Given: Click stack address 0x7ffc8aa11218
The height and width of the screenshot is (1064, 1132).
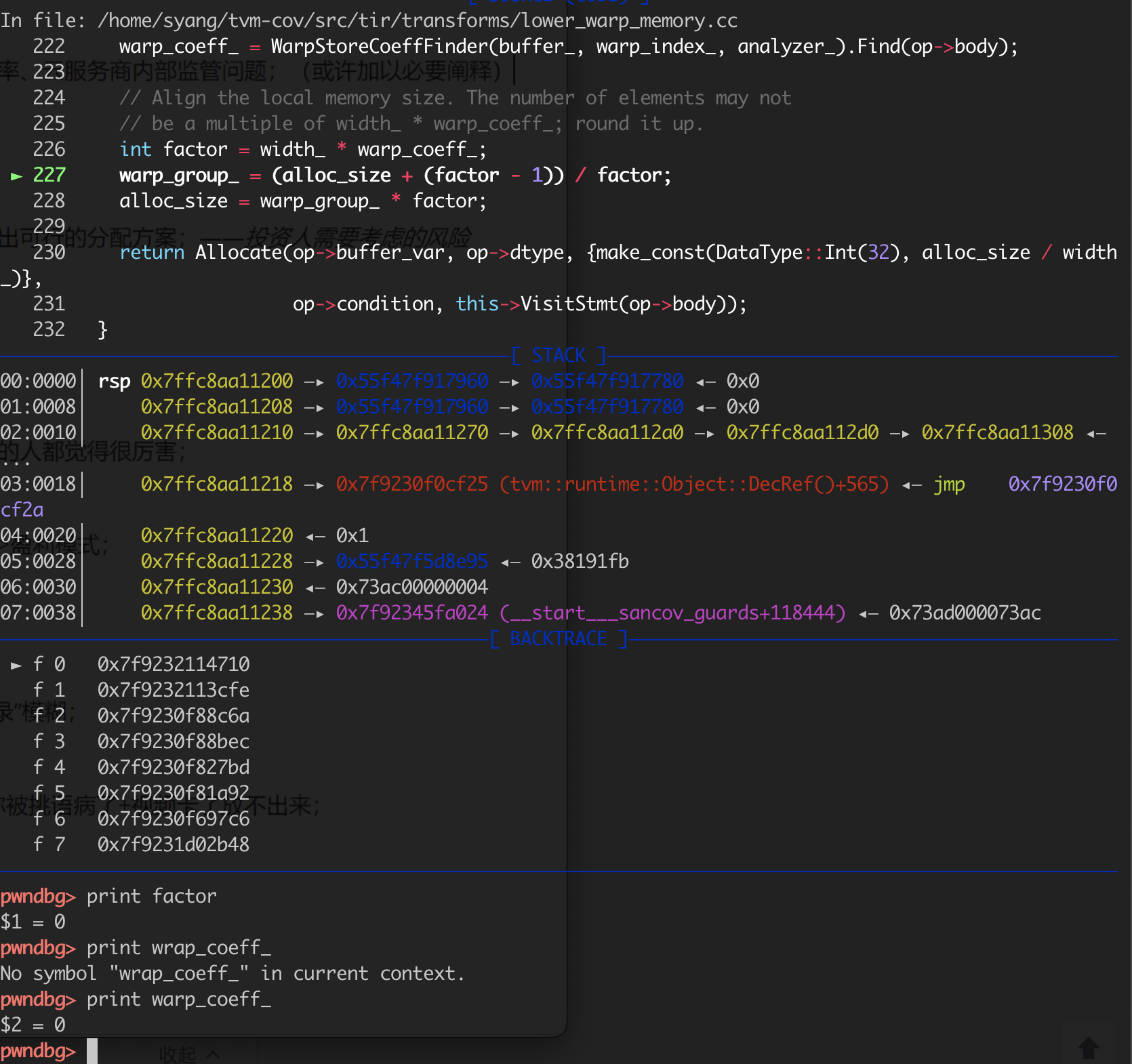Looking at the screenshot, I should pyautogui.click(x=217, y=484).
